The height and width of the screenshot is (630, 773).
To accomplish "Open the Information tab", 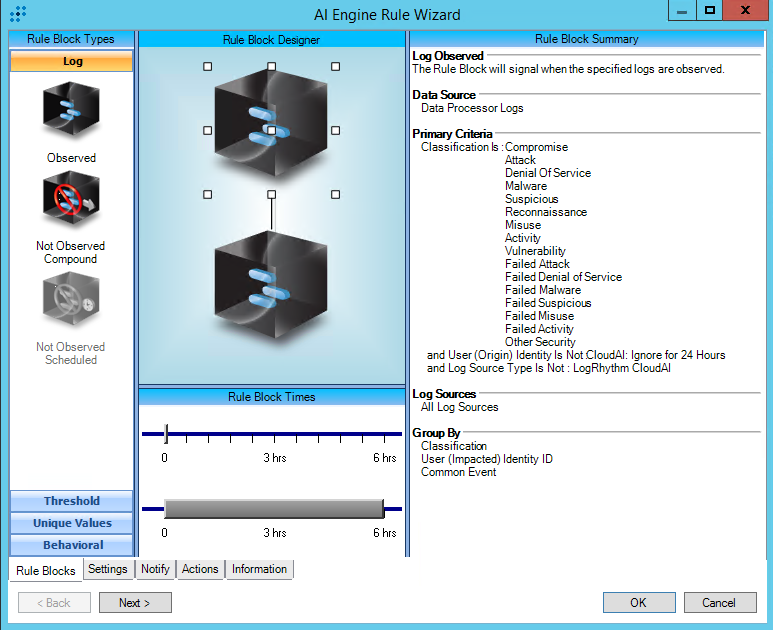I will click(x=259, y=569).
